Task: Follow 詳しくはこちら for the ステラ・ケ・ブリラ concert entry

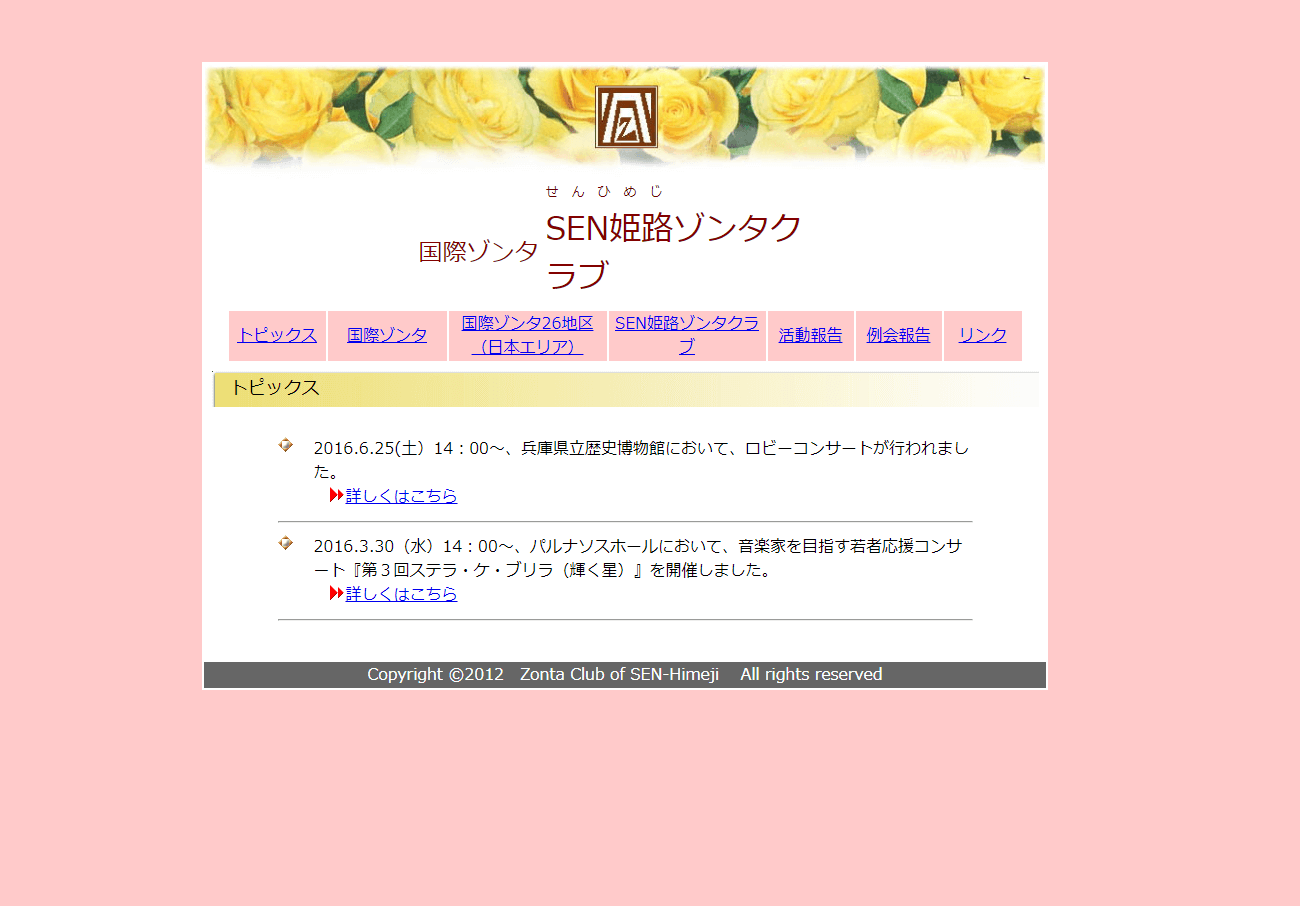Action: coord(402,593)
